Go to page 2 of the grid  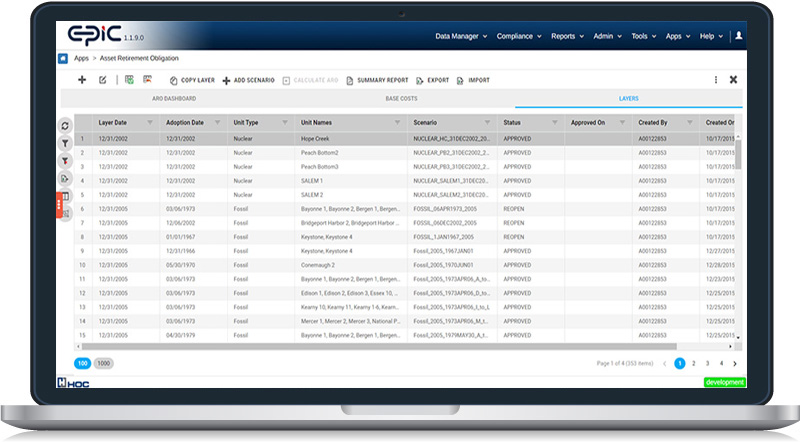[x=693, y=363]
